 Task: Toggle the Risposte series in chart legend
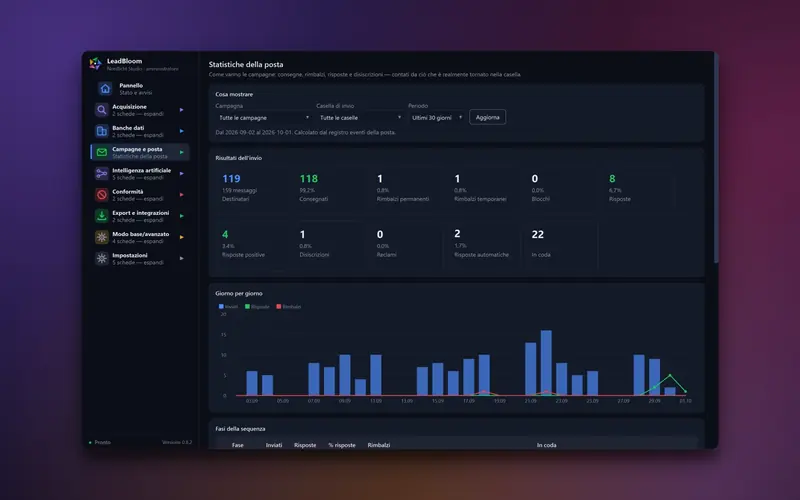[257, 307]
